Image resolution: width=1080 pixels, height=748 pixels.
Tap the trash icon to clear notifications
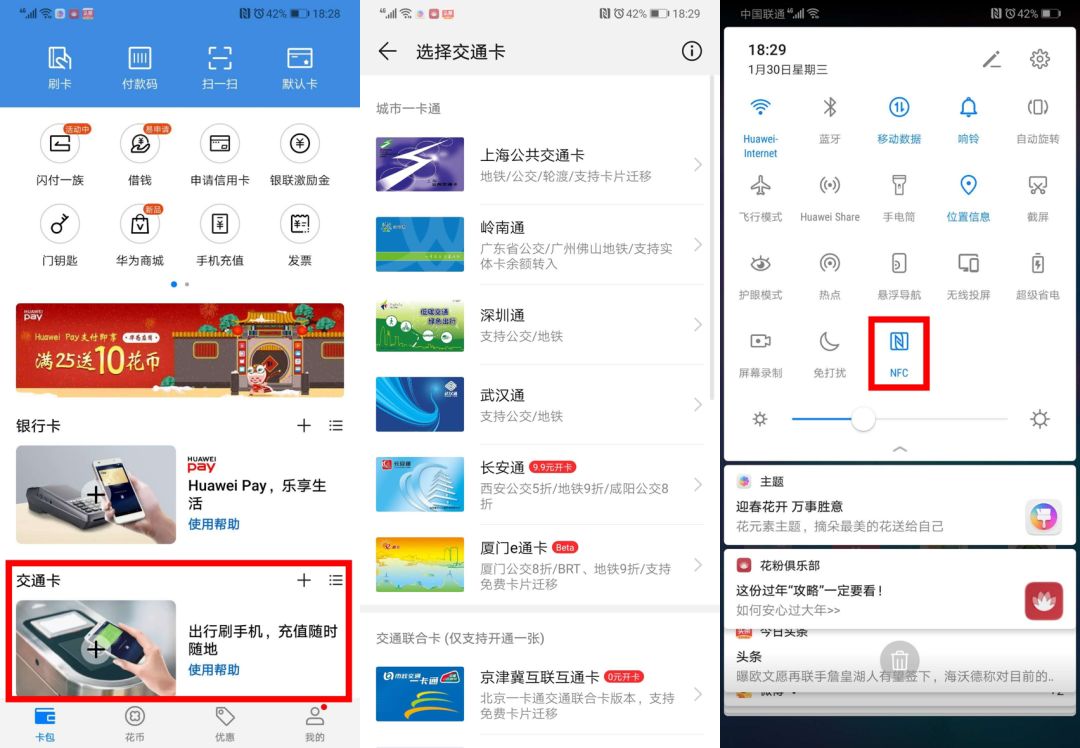[900, 660]
